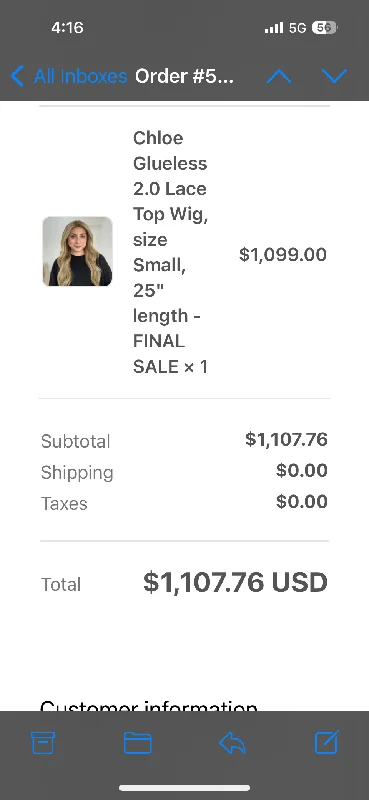Tap the Customer information heading
Screen dimensions: 369x800
pyautogui.click(x=149, y=706)
